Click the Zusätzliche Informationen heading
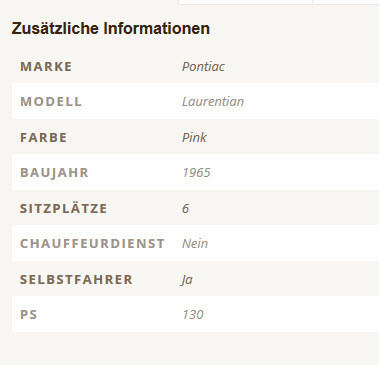This screenshot has width=379, height=365. point(111,28)
